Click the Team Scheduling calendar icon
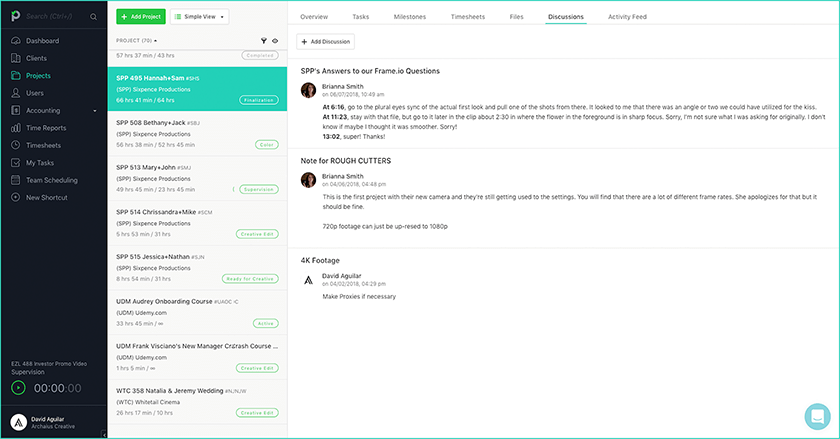 (16, 180)
